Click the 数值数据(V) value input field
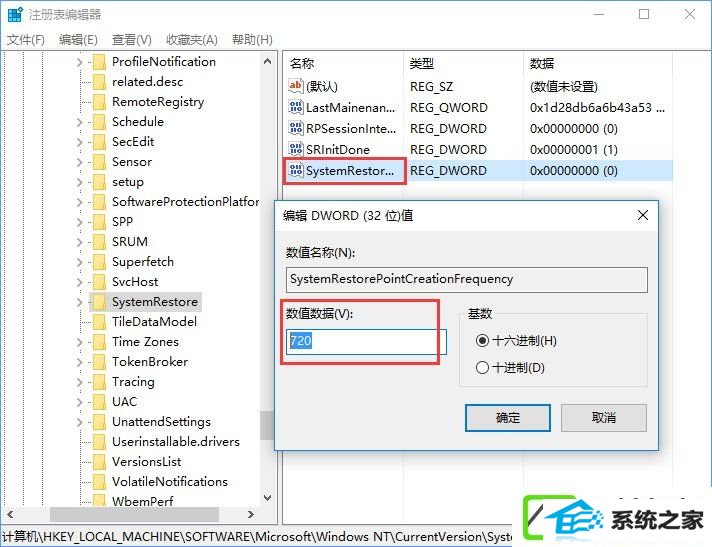The image size is (712, 547). (x=366, y=341)
